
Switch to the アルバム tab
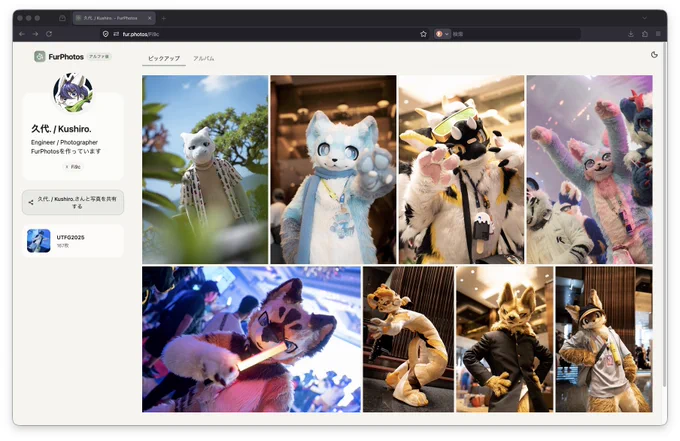tap(203, 58)
